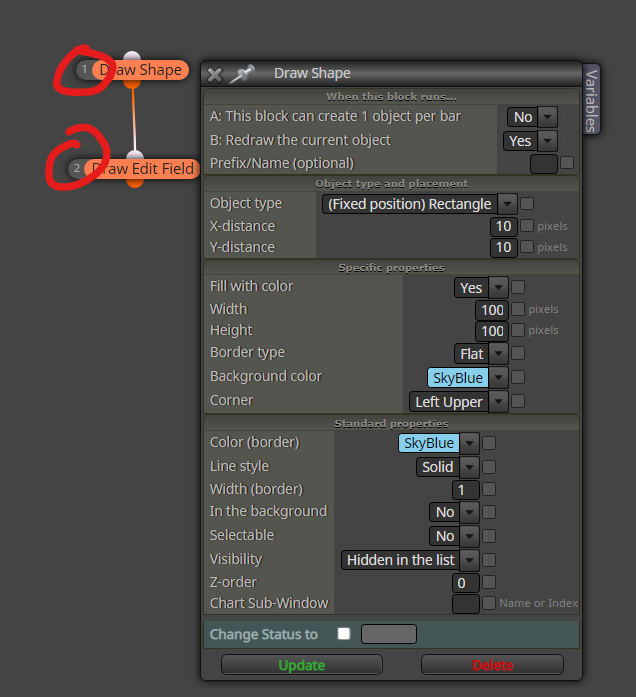This screenshot has width=636, height=697.
Task: Toggle the Width pixels checkbox
Action: click(x=518, y=309)
